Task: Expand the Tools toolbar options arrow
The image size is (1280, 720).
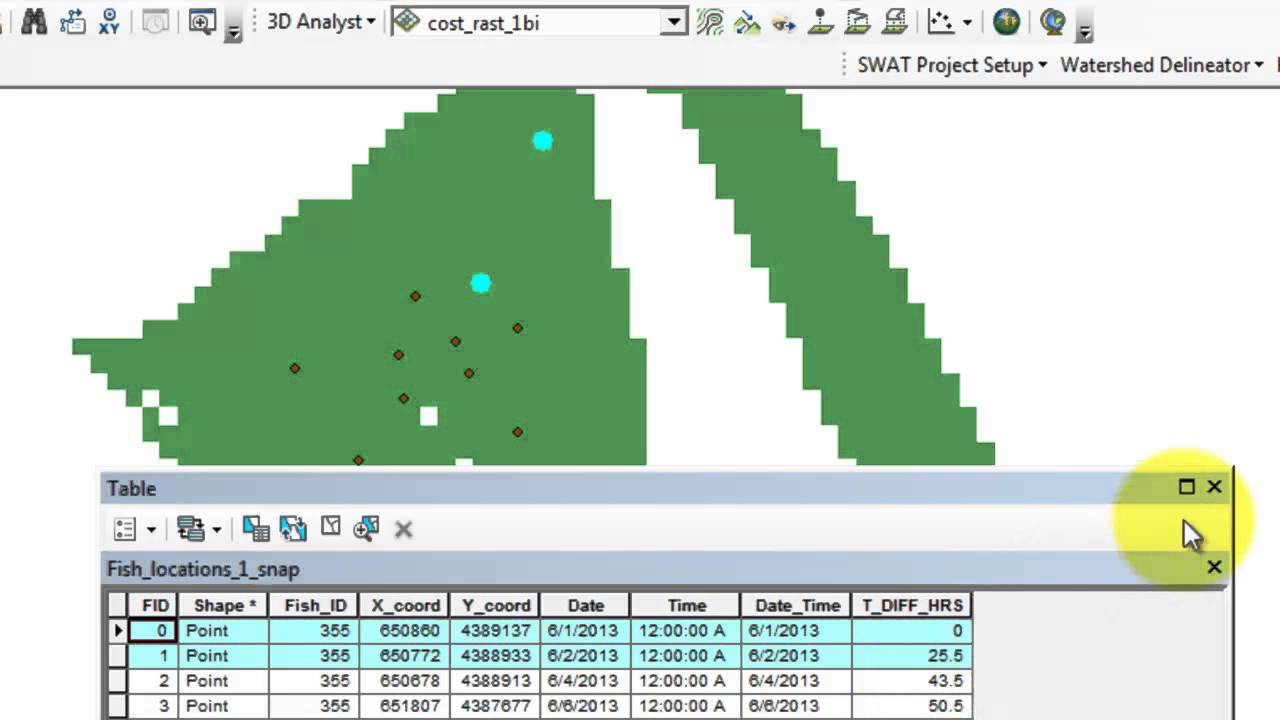Action: click(x=233, y=31)
